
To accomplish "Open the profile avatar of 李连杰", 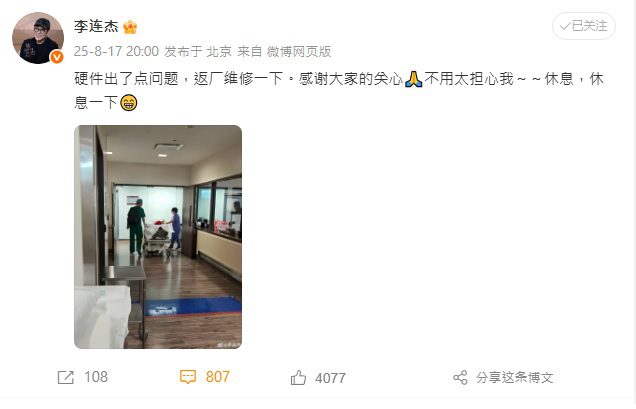I will click(38, 38).
